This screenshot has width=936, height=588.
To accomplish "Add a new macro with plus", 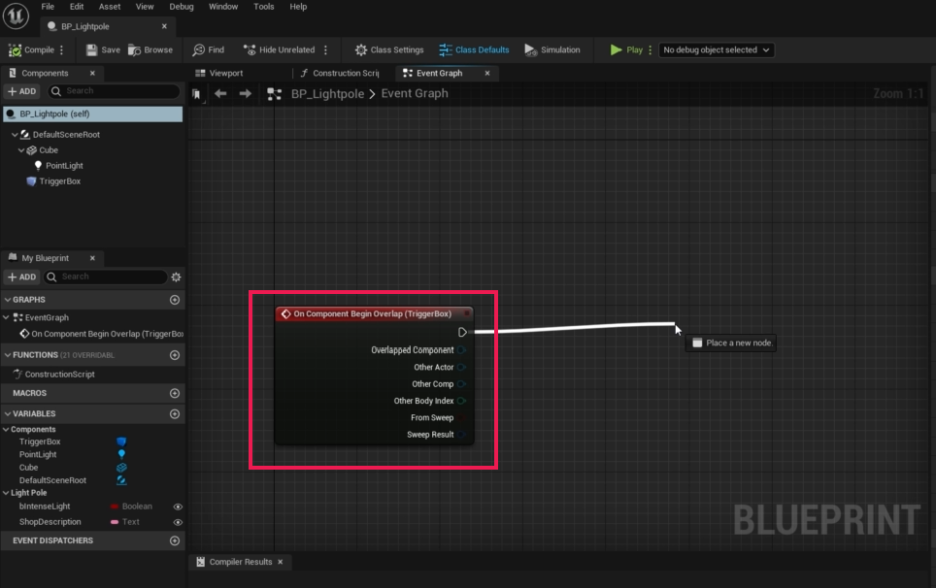I will pyautogui.click(x=174, y=393).
